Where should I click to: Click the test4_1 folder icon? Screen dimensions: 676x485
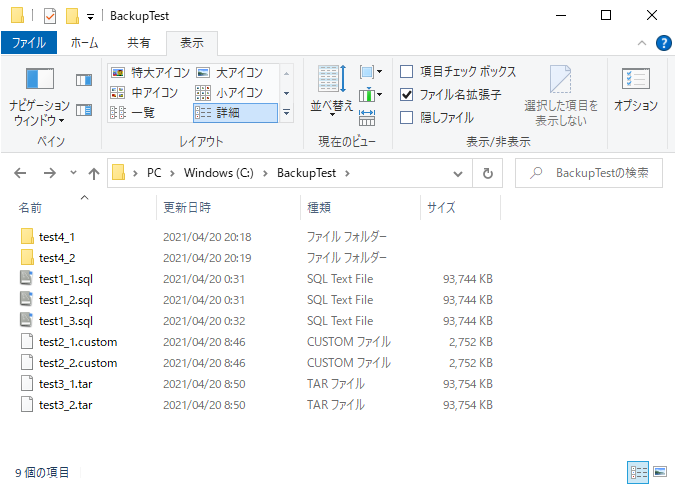(x=27, y=237)
